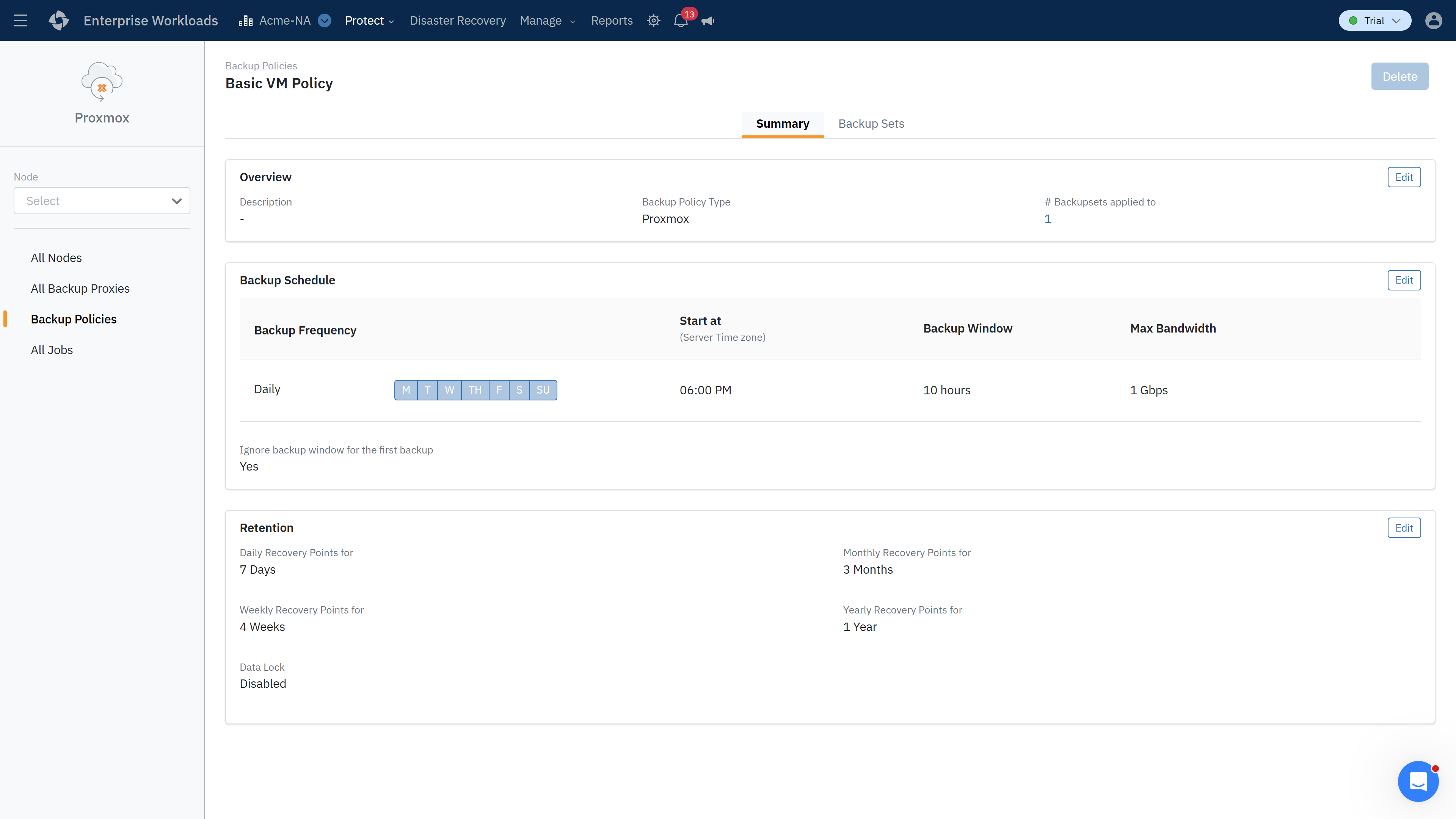Viewport: 1456px width, 819px height.
Task: Expand the Trial status dropdown
Action: pyautogui.click(x=1374, y=20)
